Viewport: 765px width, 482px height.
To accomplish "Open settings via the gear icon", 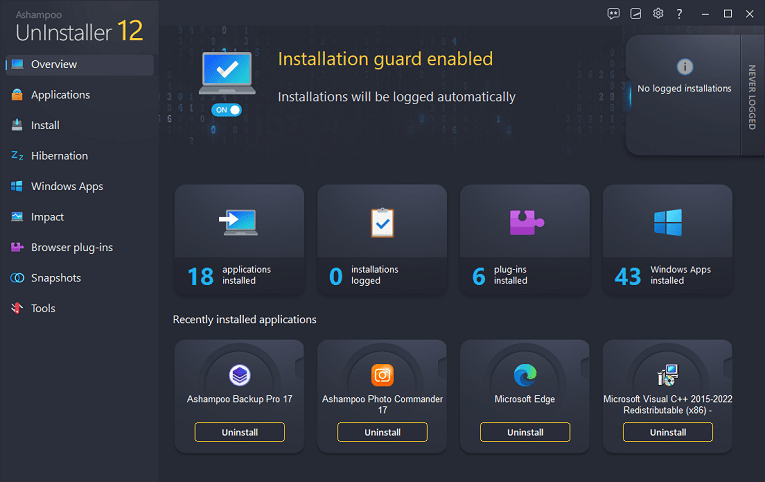I will [x=658, y=13].
